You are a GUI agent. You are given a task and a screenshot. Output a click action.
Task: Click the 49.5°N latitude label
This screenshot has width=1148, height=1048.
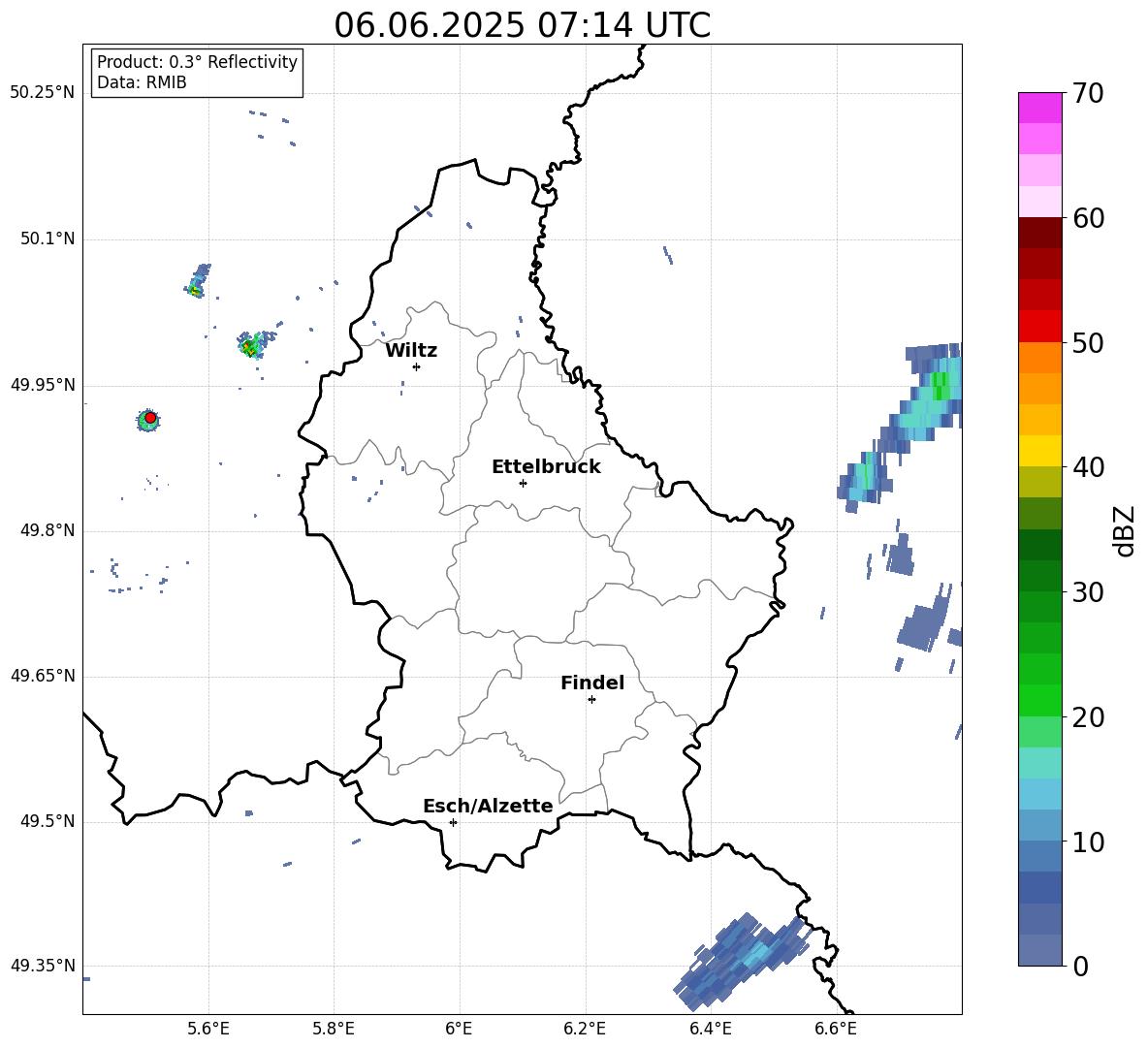(48, 821)
